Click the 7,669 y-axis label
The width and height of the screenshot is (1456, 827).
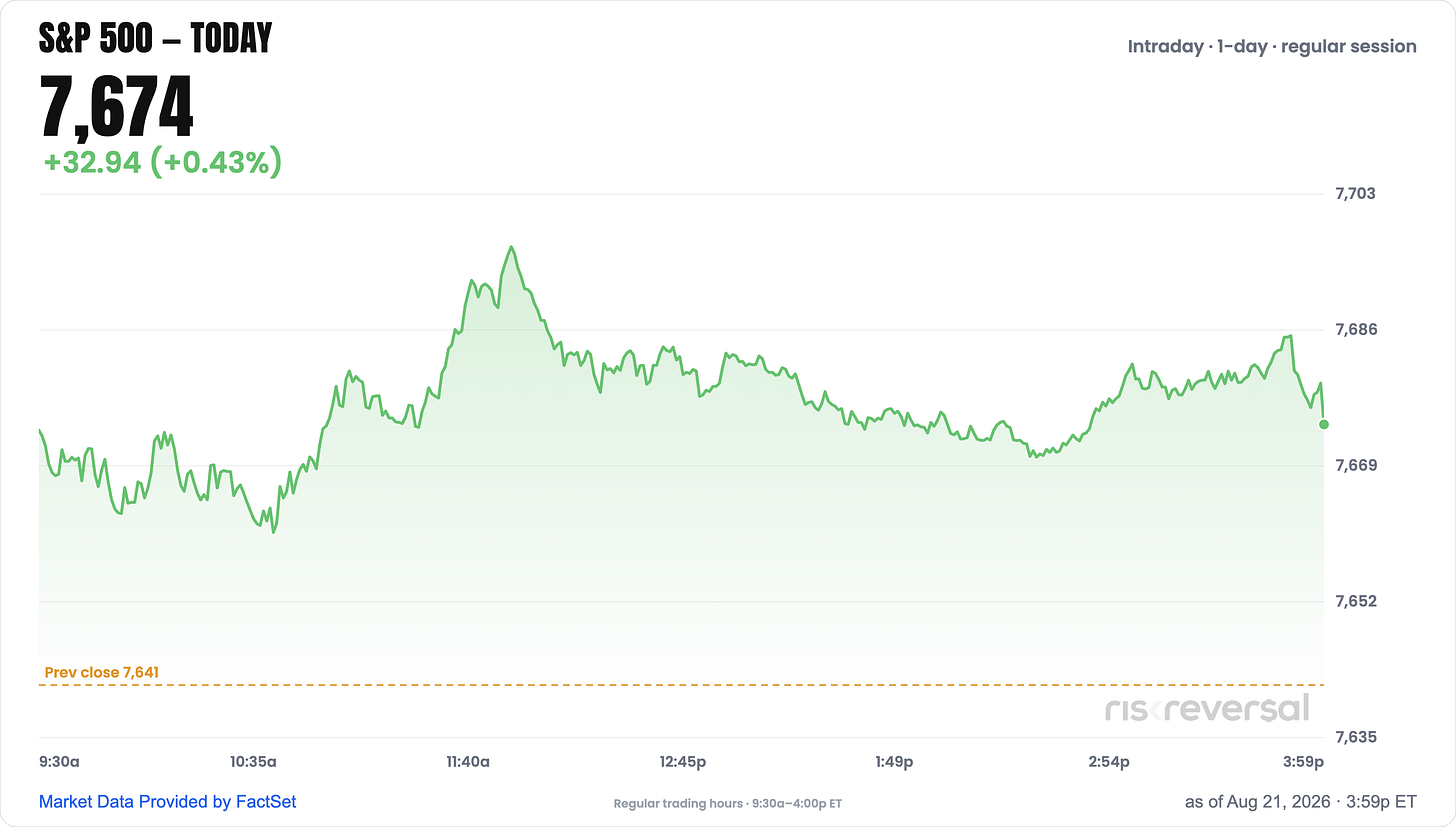point(1355,465)
